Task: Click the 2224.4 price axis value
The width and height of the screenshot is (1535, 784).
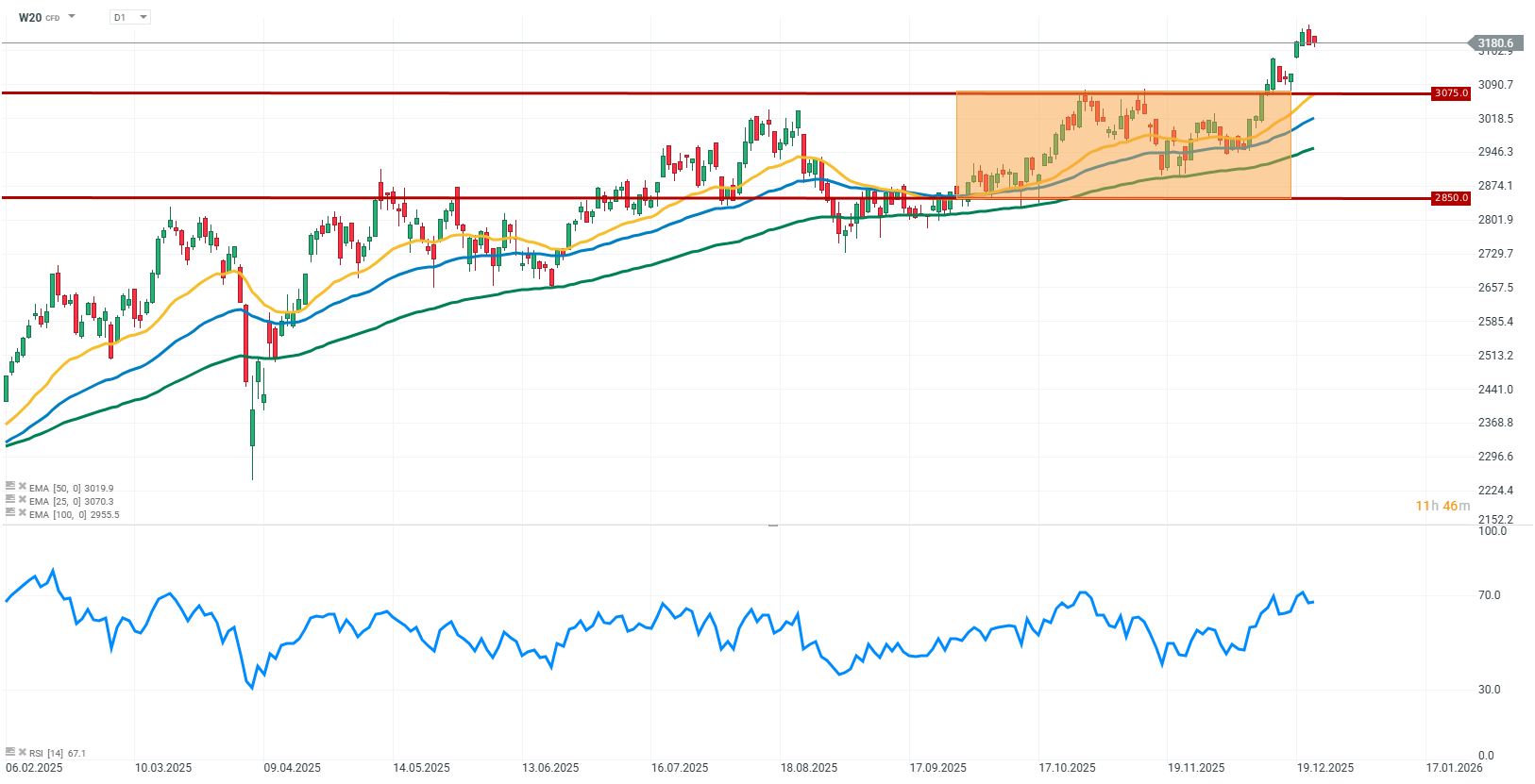Action: tap(1495, 491)
